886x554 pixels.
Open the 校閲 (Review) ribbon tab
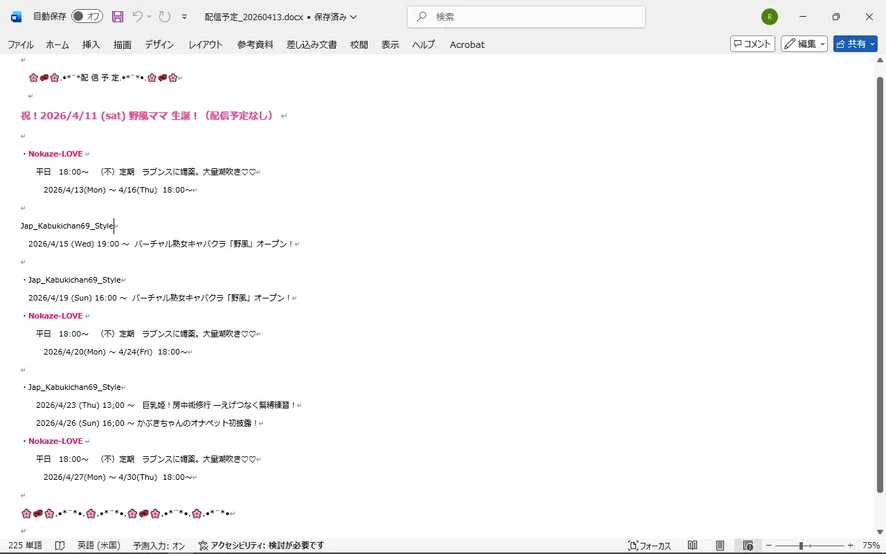point(359,45)
